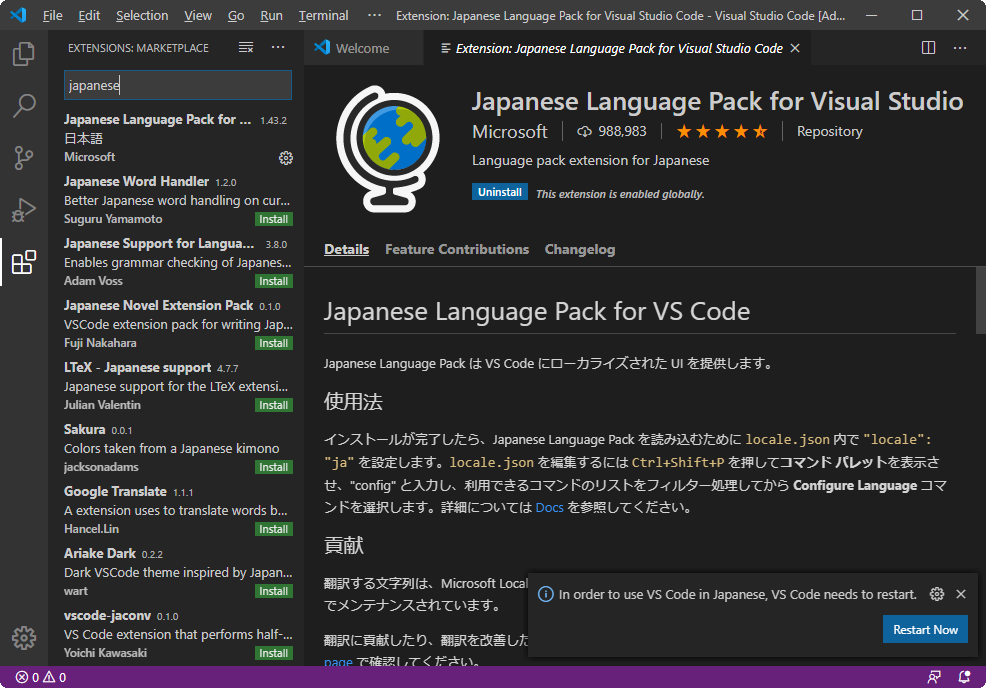Image resolution: width=986 pixels, height=688 pixels.
Task: Select Japanese Word Handler list entry
Action: coord(176,200)
